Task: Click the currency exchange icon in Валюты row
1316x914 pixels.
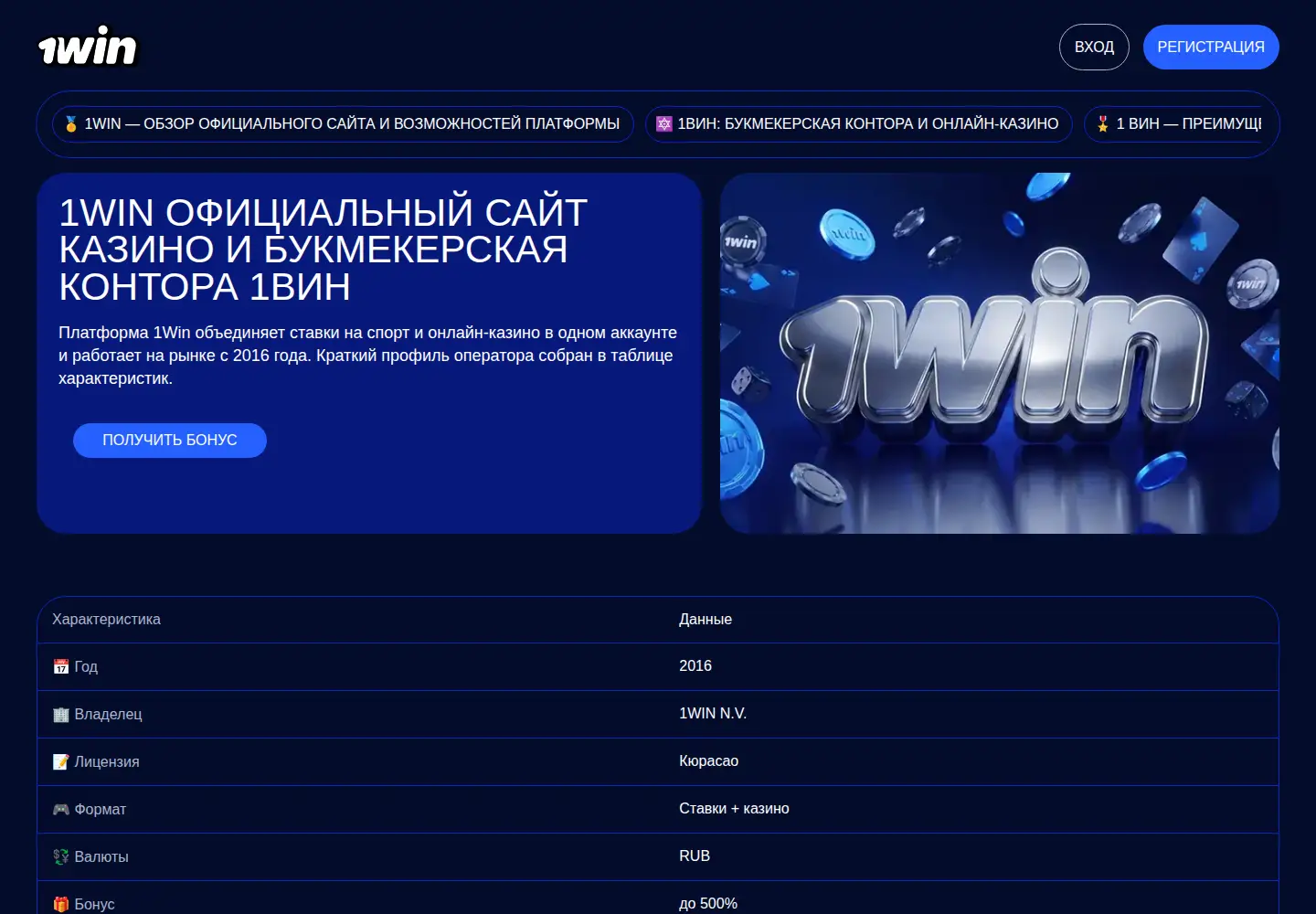Action: [61, 856]
